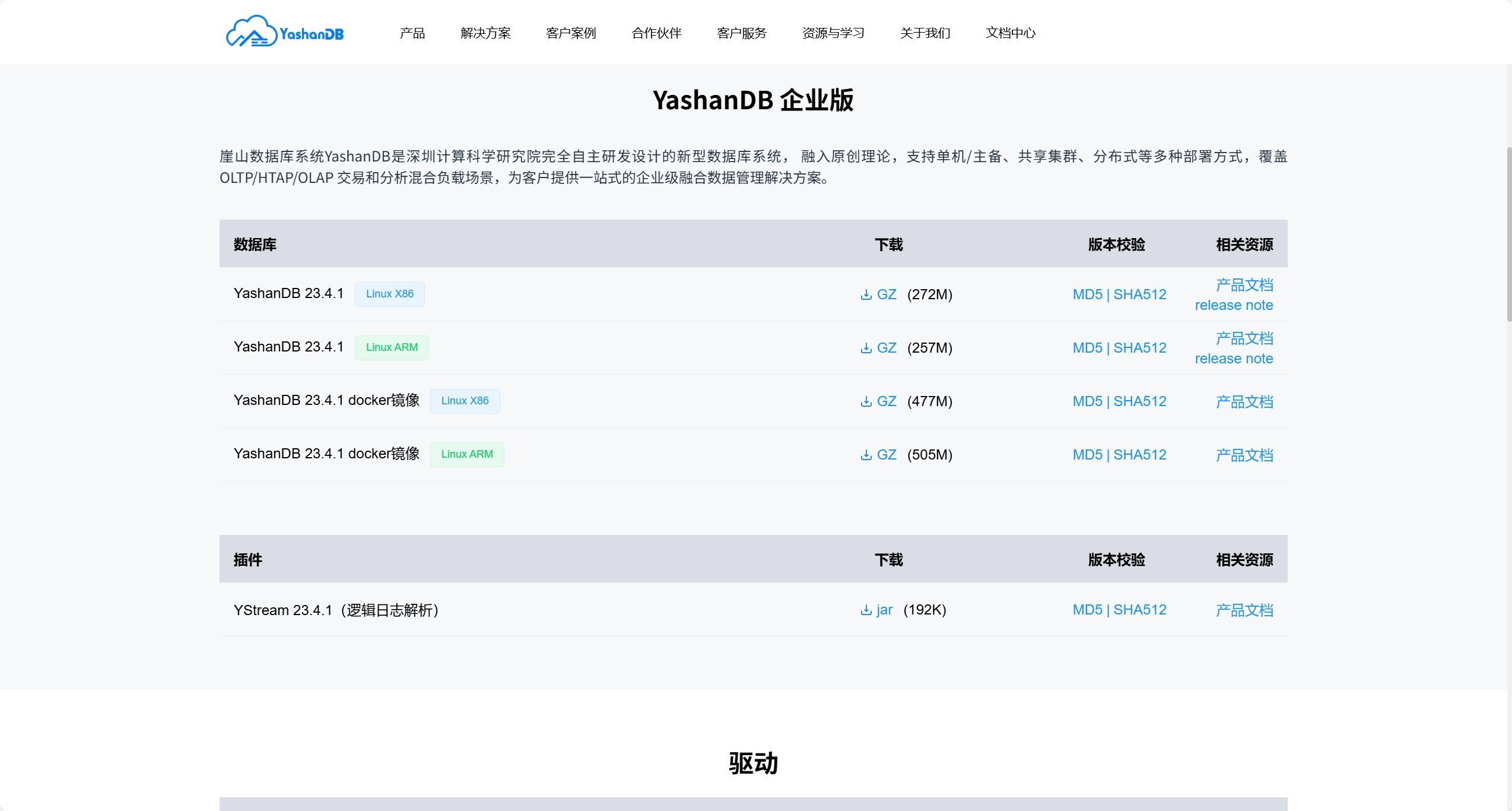The height and width of the screenshot is (811, 1512).
Task: Click the 插件 table header
Action: 248,560
